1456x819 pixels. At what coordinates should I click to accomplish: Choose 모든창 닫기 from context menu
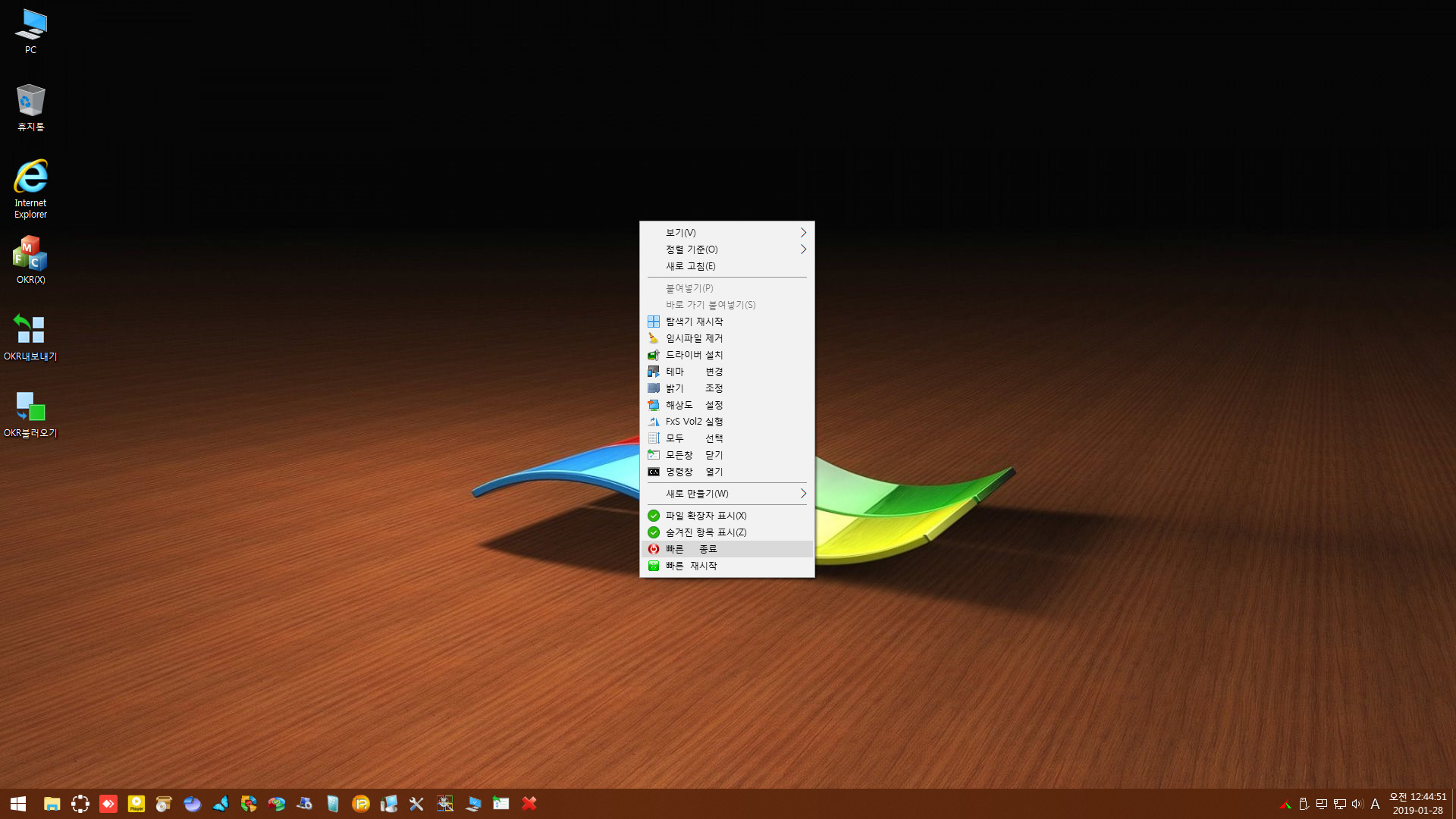click(x=726, y=455)
